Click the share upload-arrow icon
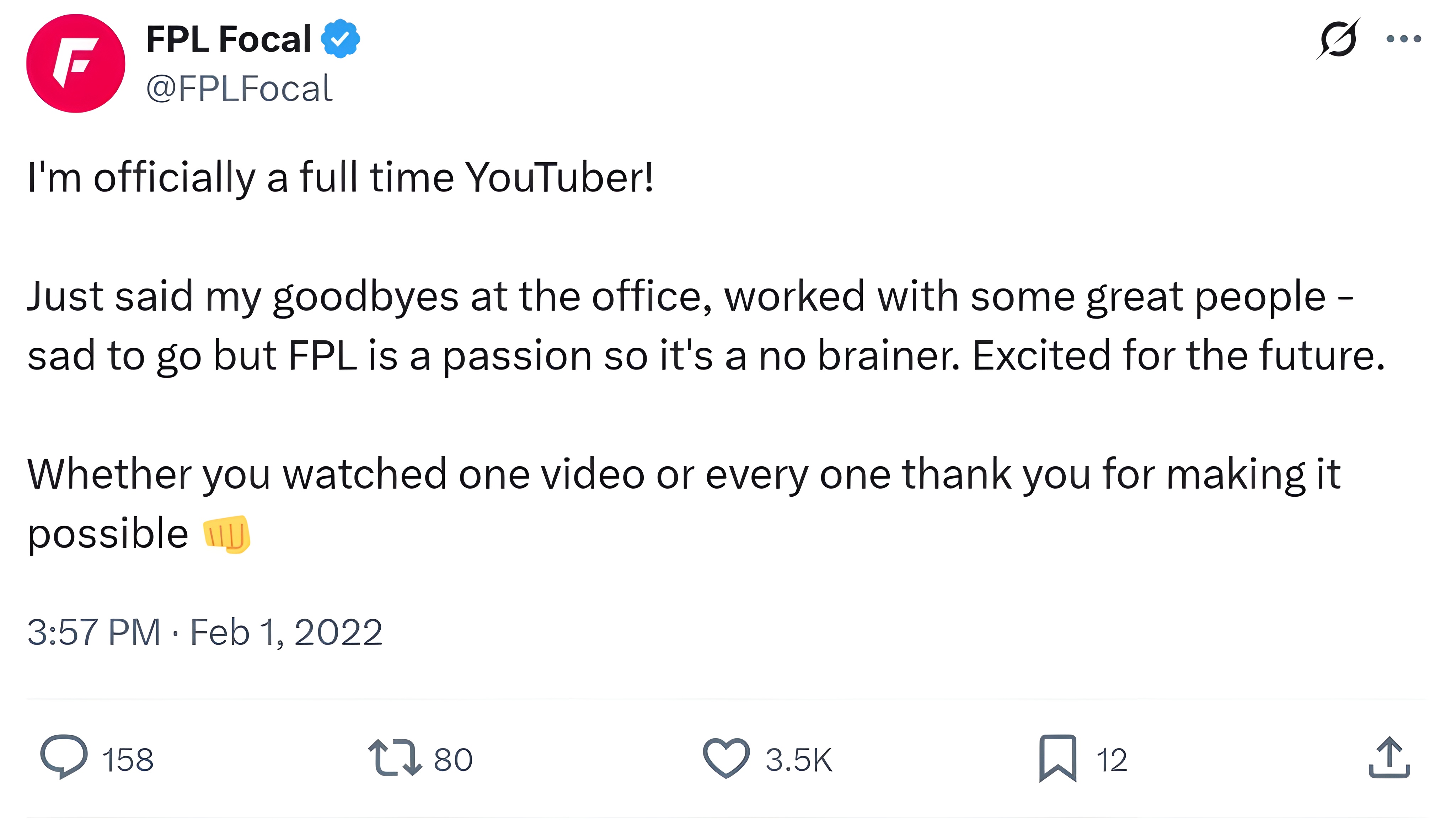 1389,758
